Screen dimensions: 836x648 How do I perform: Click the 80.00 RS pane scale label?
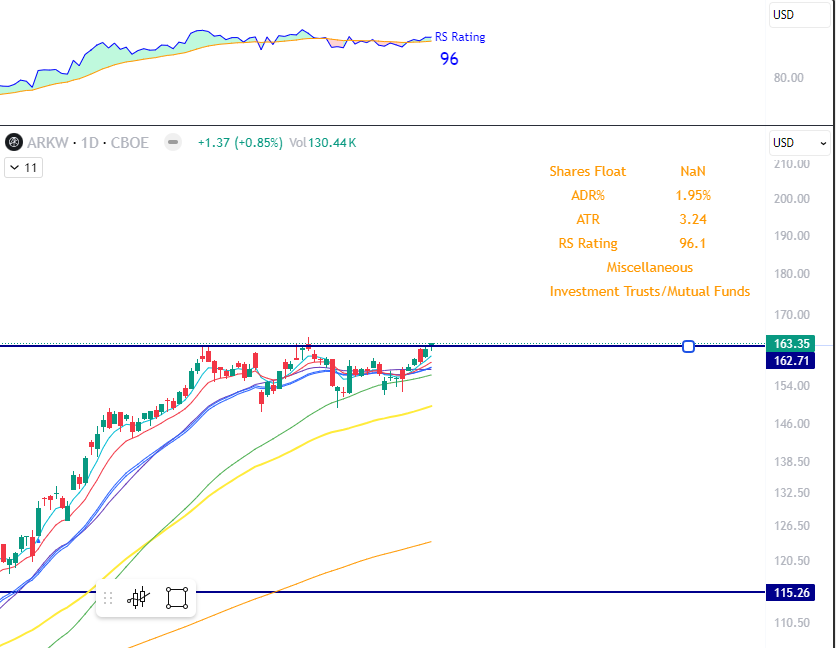pos(789,78)
